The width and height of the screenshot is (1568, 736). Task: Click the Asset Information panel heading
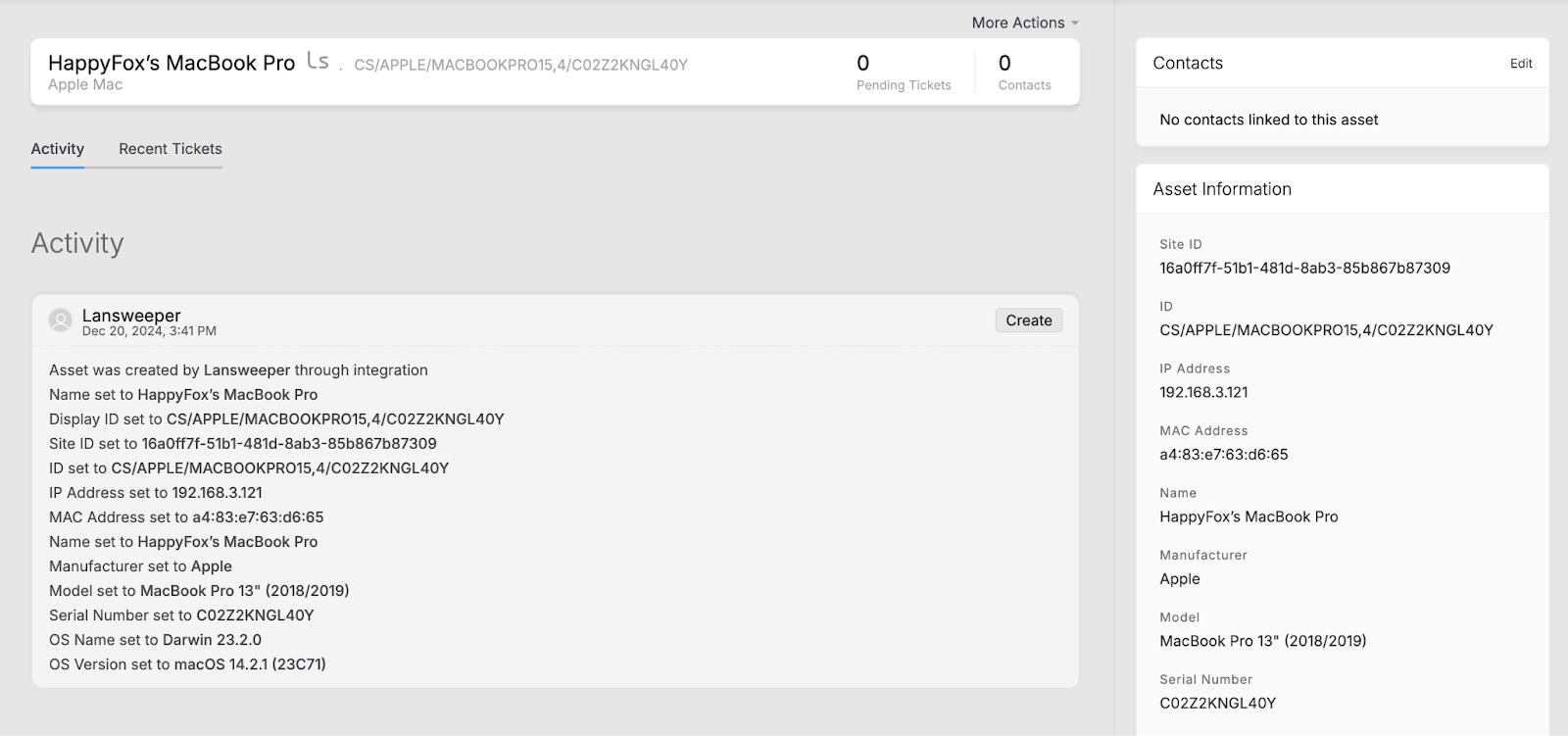click(1222, 189)
